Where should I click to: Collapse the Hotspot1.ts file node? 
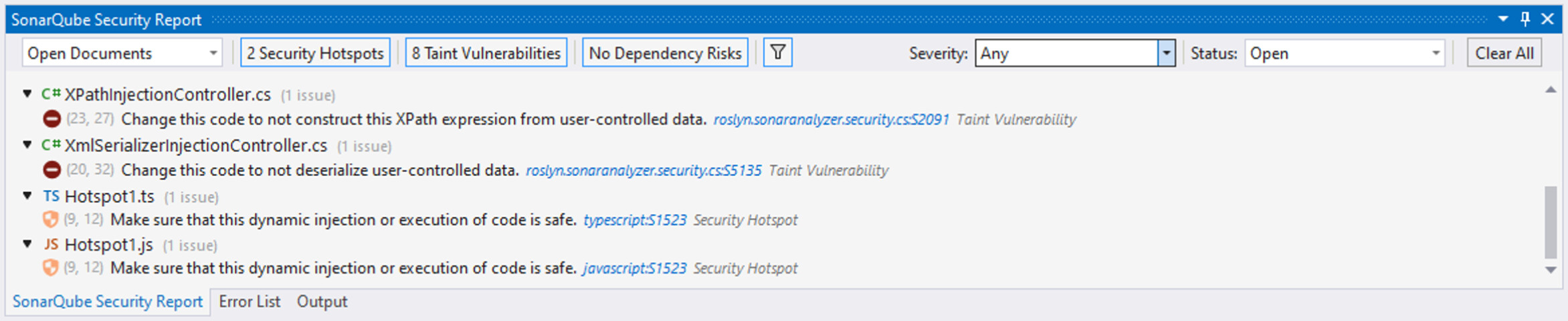tap(27, 196)
